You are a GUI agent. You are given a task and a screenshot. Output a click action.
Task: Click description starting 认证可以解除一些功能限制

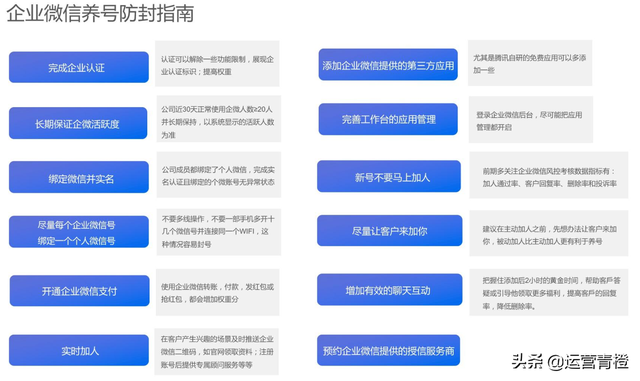217,64
